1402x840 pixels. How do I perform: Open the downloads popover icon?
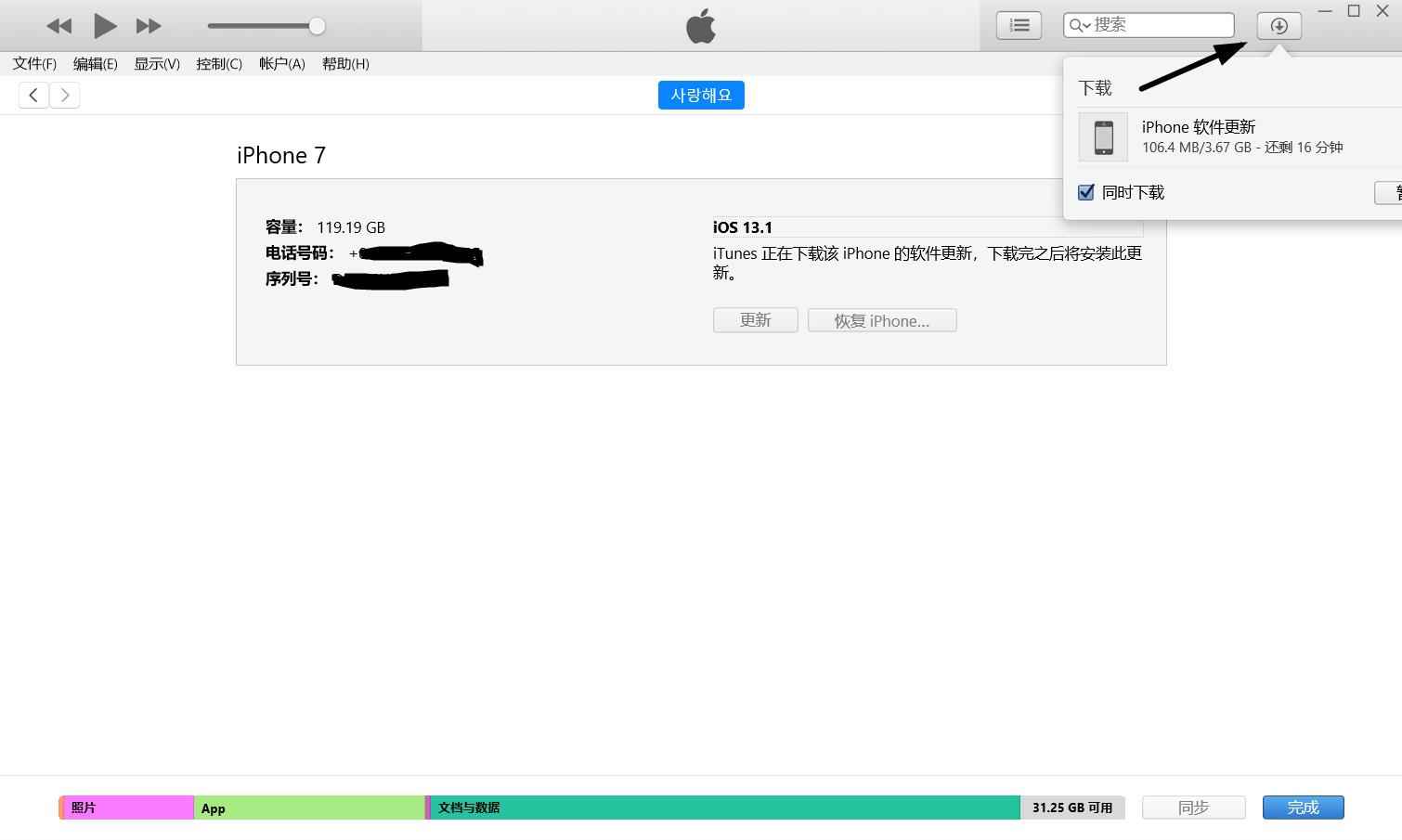tap(1279, 25)
